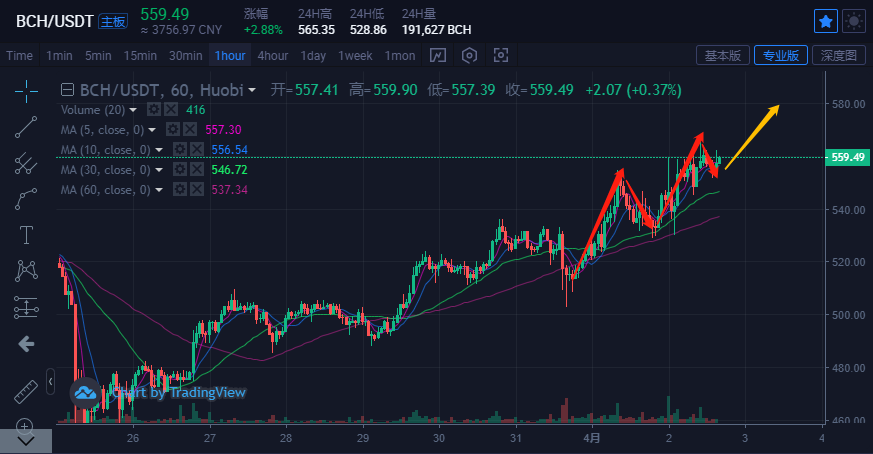Image resolution: width=873 pixels, height=454 pixels.
Task: Open Volume indicator settings gear
Action: [154, 109]
